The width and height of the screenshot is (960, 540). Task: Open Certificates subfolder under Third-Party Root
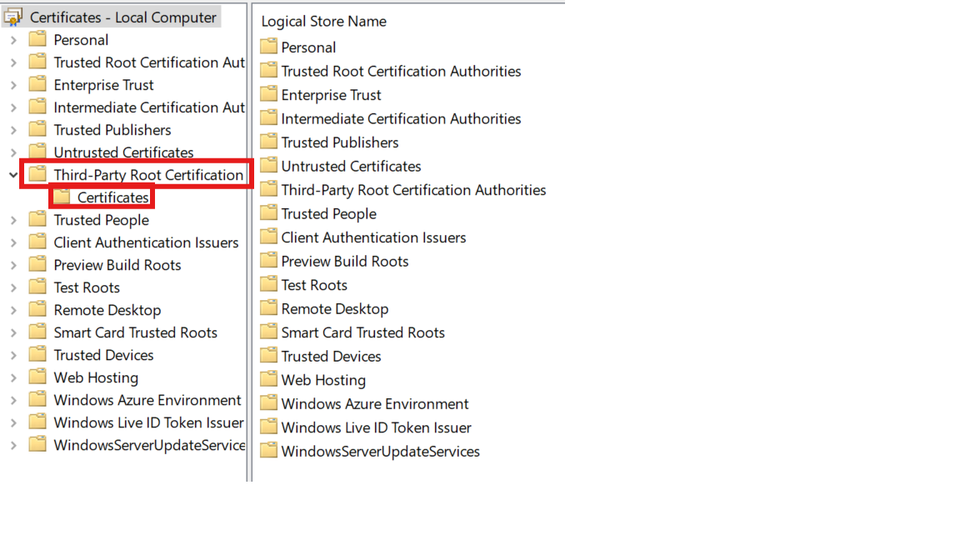(x=113, y=197)
